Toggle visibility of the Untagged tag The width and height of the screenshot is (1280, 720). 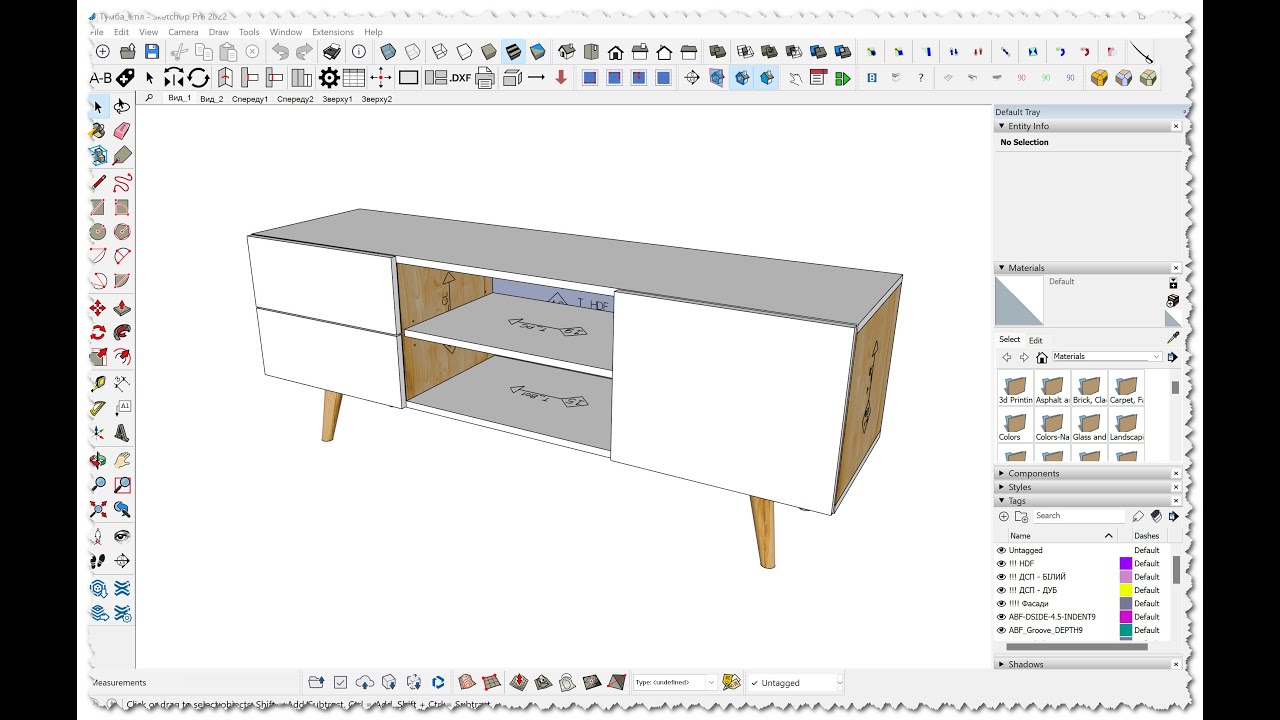point(1001,550)
